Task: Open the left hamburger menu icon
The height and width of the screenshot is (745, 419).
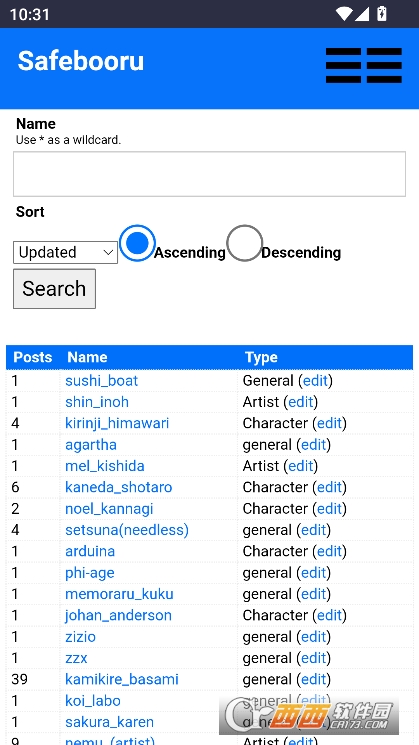Action: tap(343, 66)
